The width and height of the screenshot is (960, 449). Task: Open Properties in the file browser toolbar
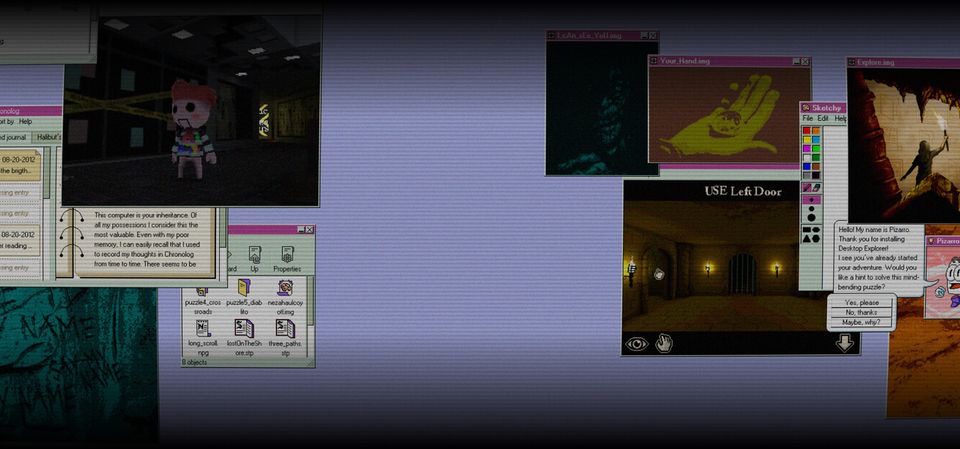287,258
